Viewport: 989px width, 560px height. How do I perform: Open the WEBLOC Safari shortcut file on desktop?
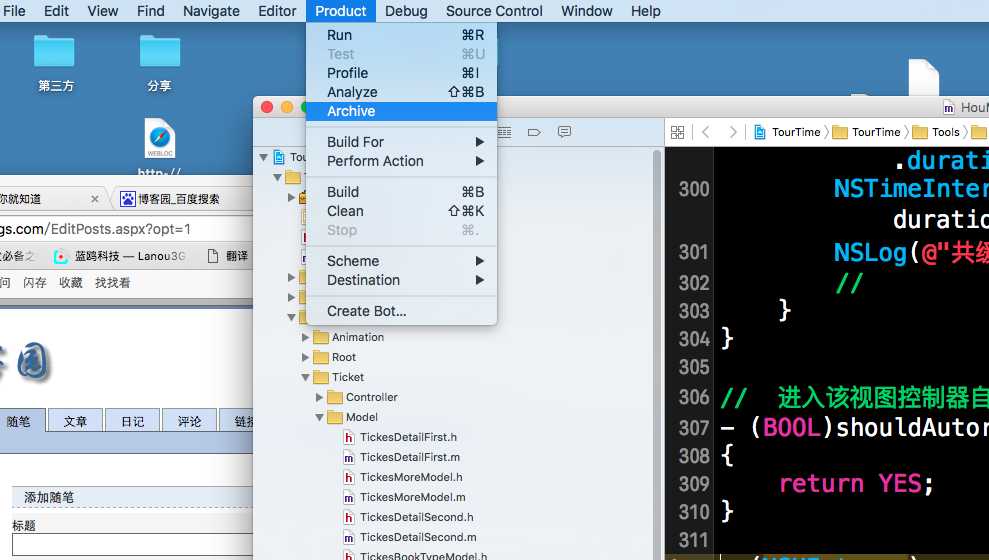click(160, 137)
